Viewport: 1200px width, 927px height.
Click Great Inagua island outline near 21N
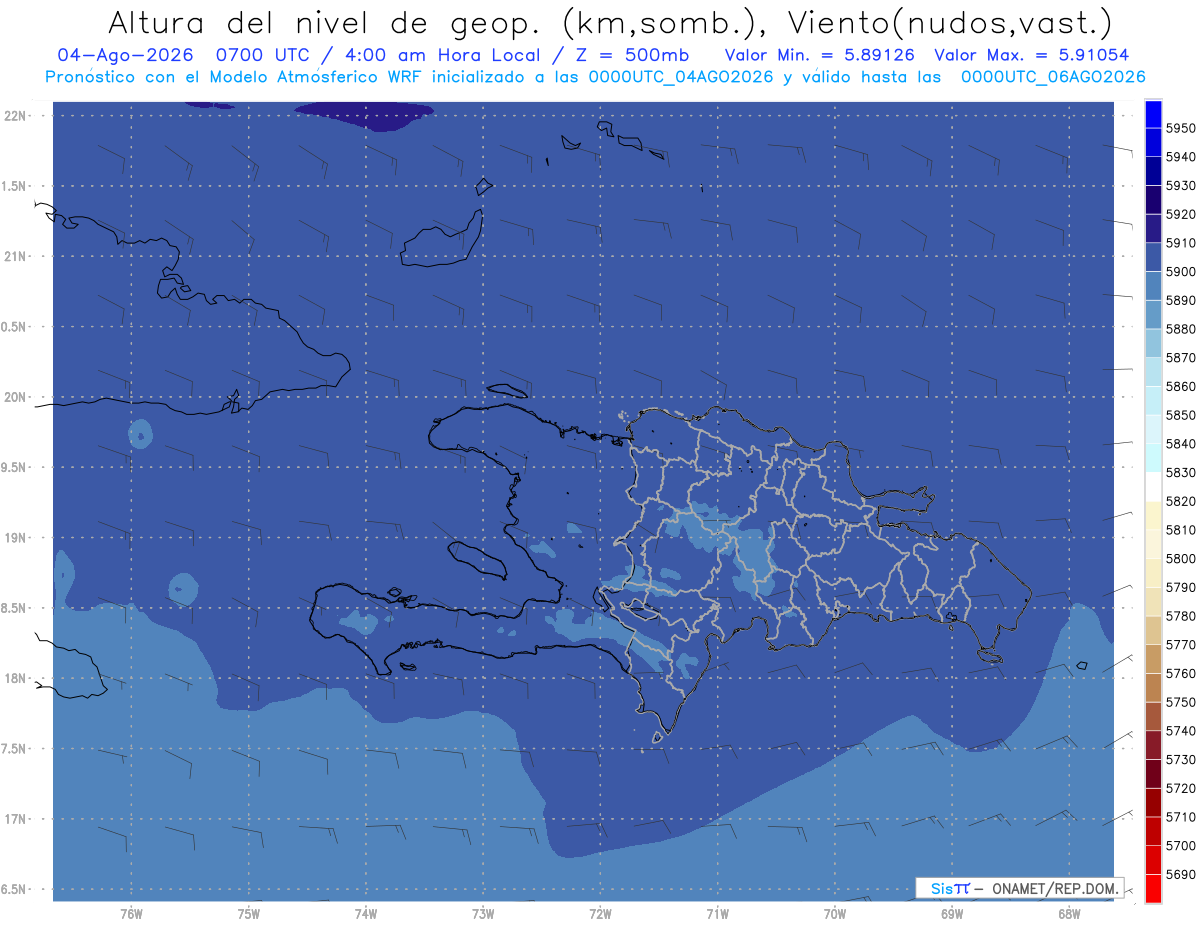click(x=442, y=240)
